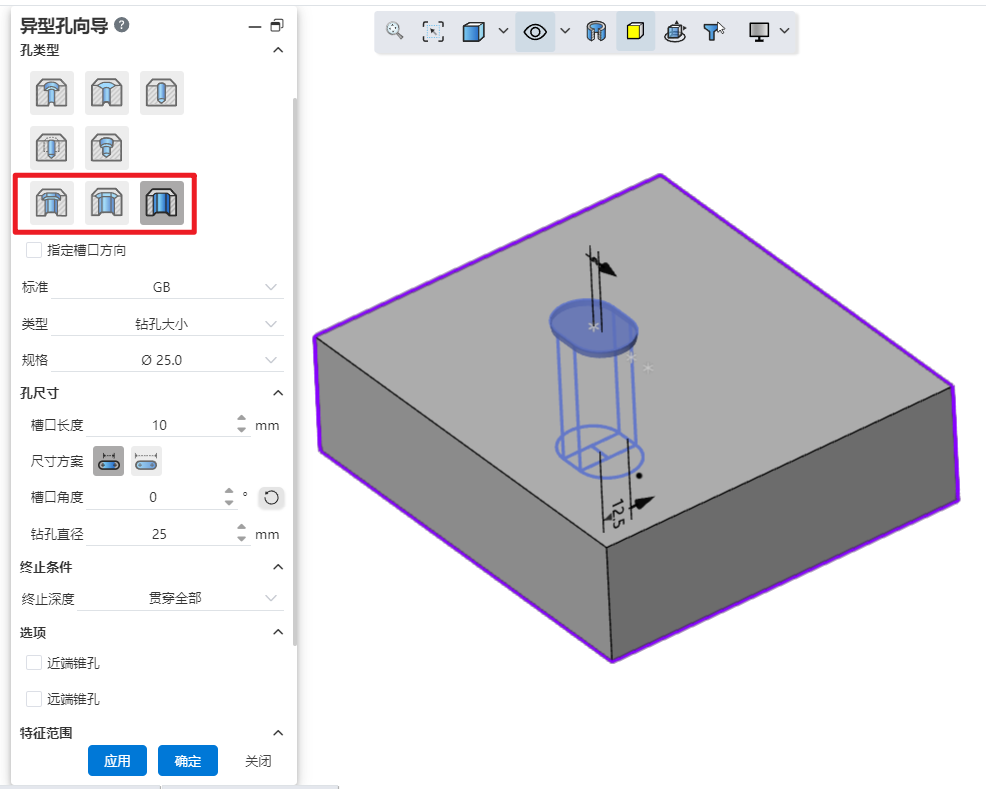Click the zoom to fit magnifier icon
This screenshot has height=789, width=986.
(x=395, y=32)
